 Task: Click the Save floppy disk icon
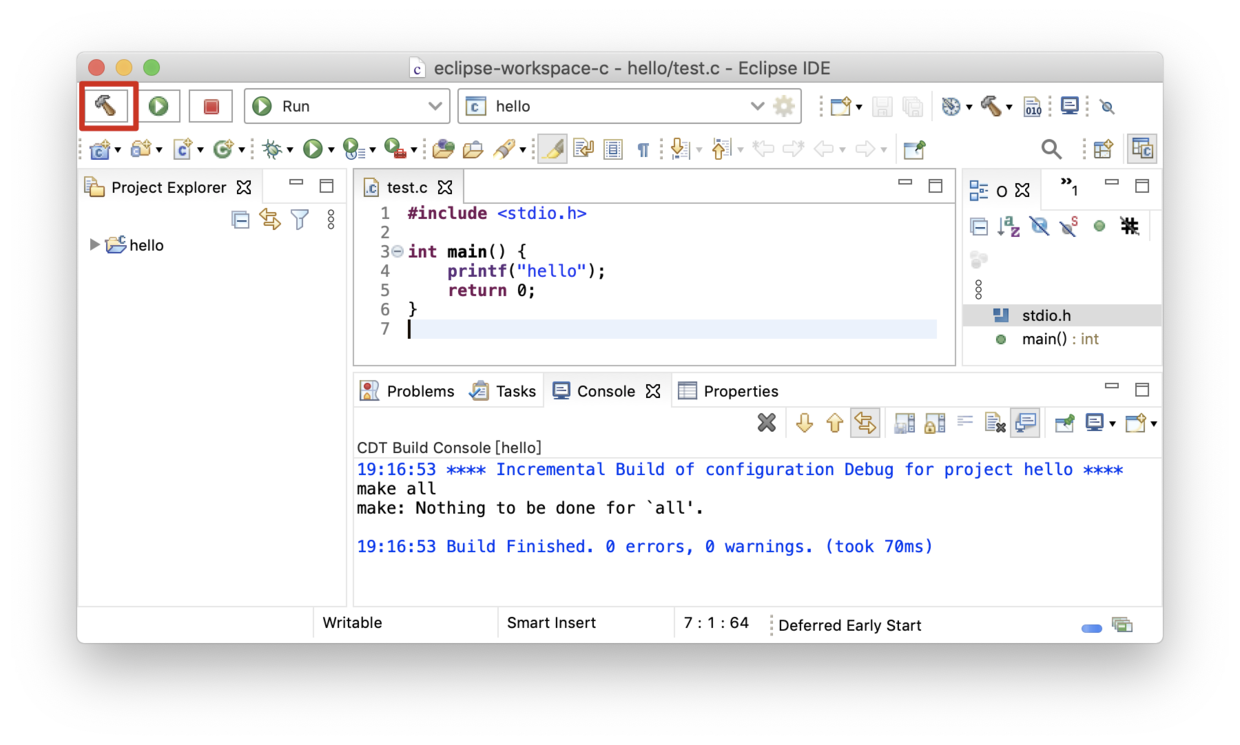882,106
